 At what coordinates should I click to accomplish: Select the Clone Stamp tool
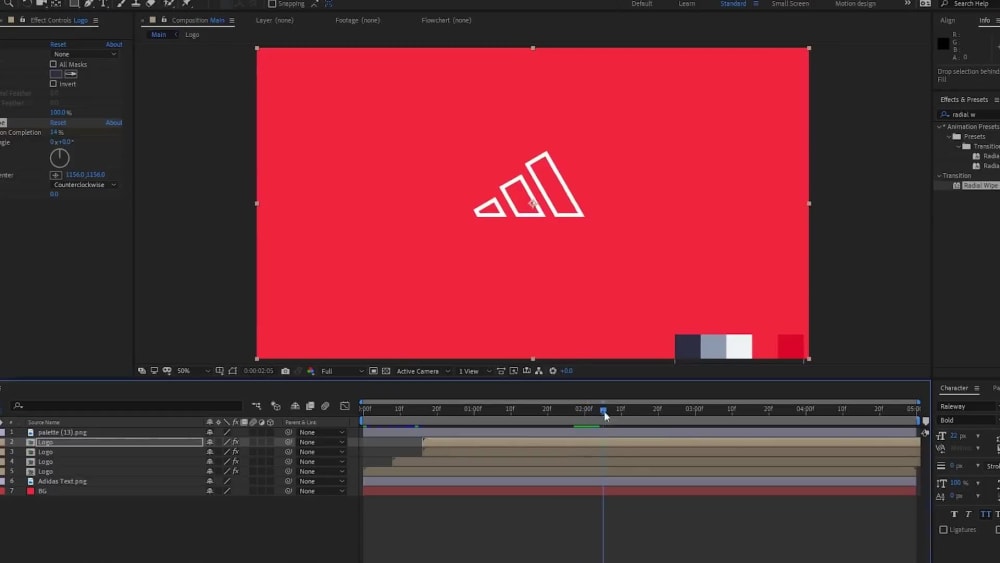click(x=136, y=3)
